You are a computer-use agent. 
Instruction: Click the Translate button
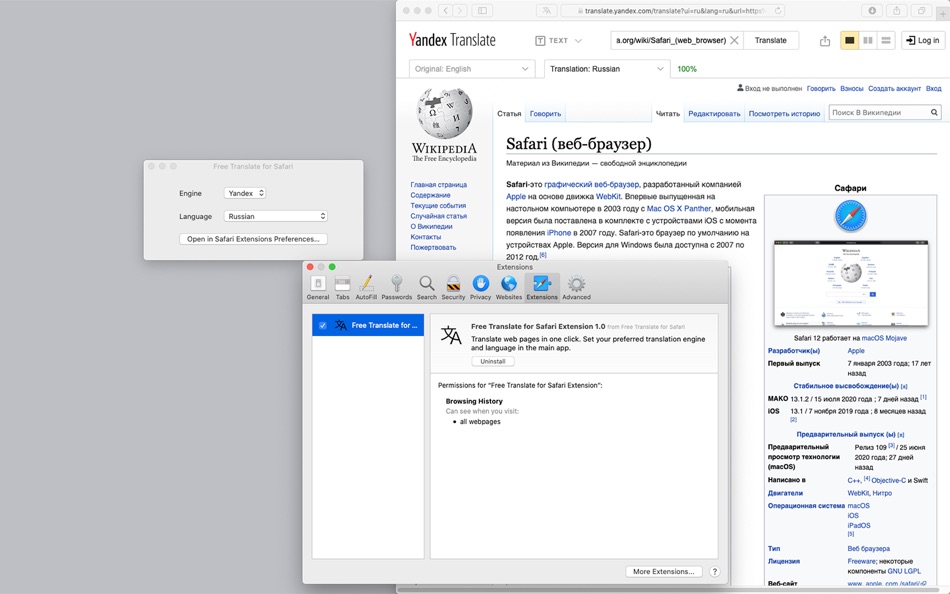[771, 41]
